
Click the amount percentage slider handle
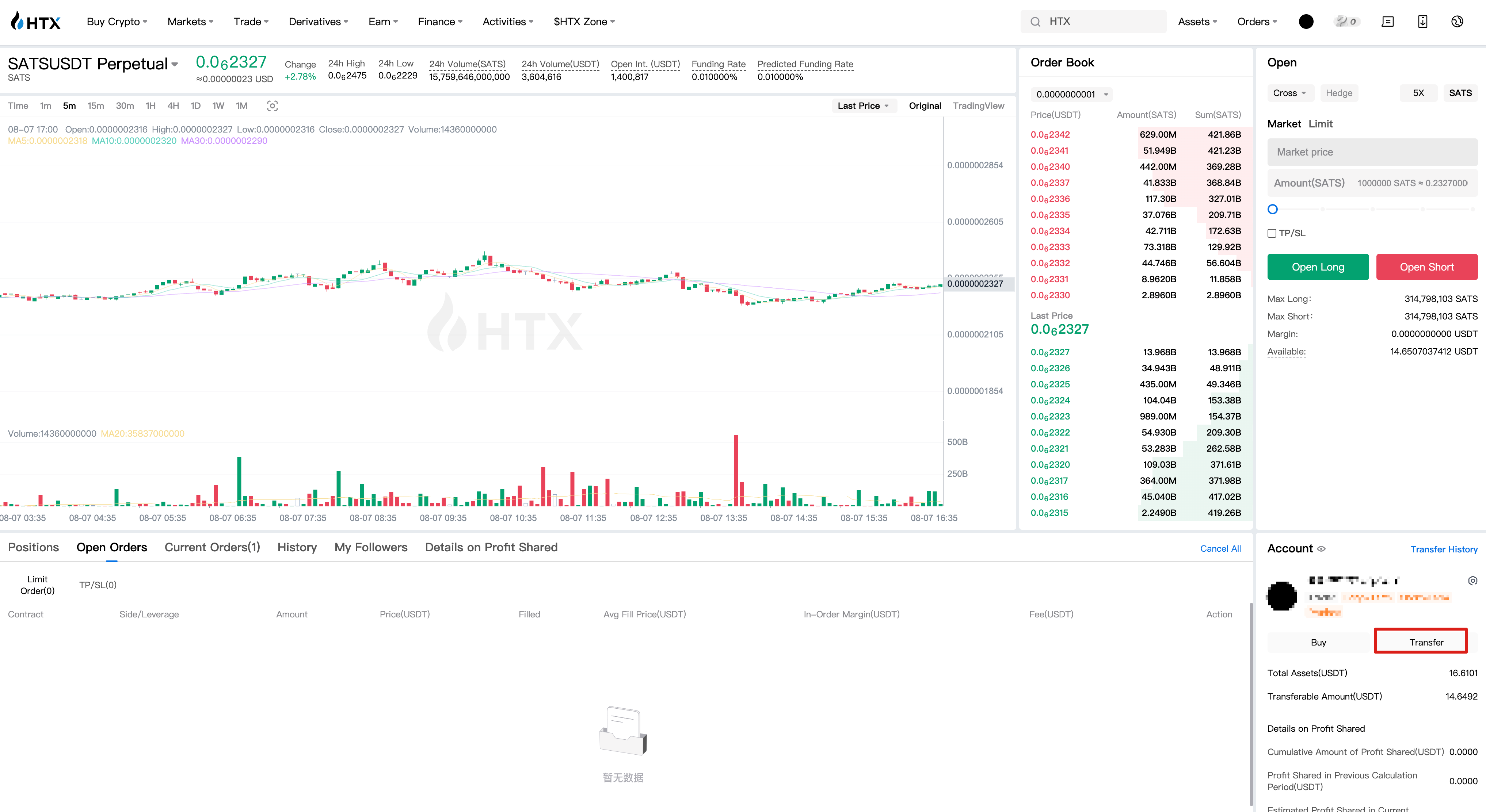[1273, 209]
